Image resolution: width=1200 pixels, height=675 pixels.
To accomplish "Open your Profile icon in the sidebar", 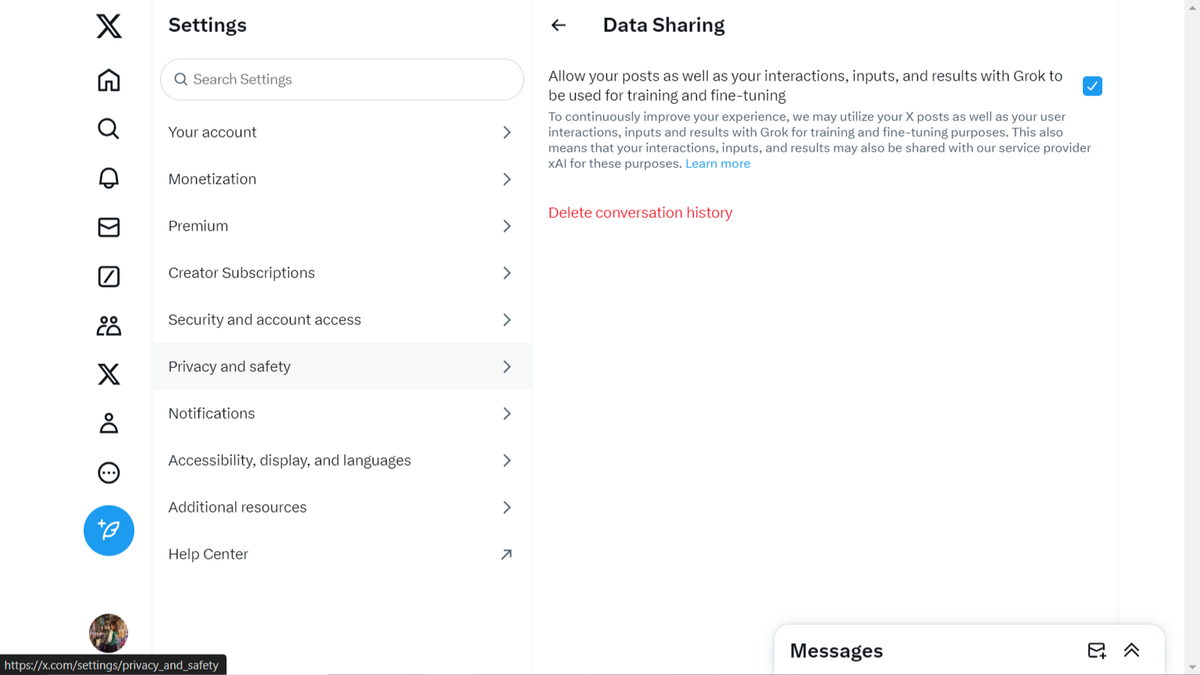I will pos(108,423).
